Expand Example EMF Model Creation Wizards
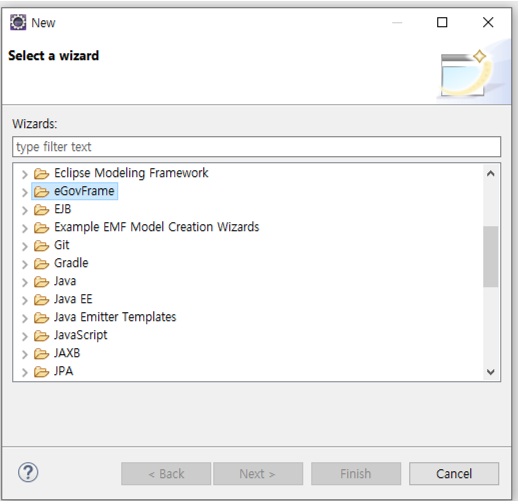 25,228
